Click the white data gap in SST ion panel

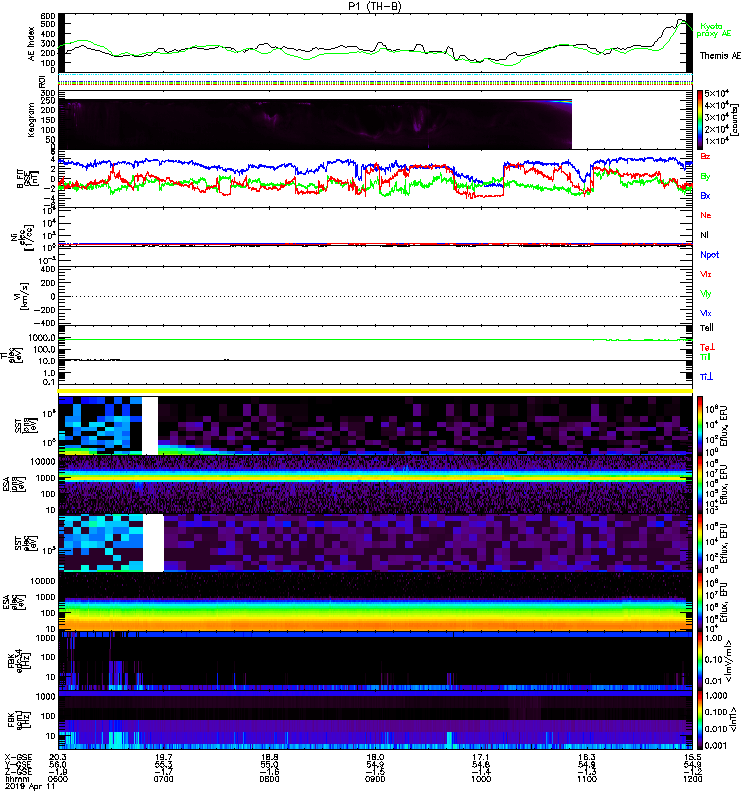point(149,426)
